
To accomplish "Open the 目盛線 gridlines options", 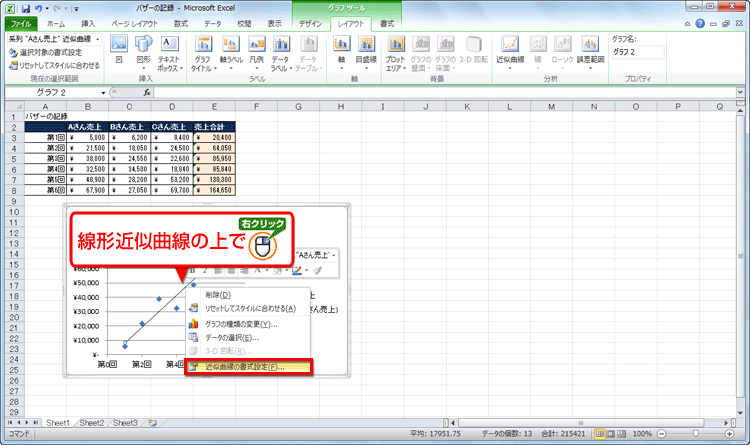I will pyautogui.click(x=366, y=54).
